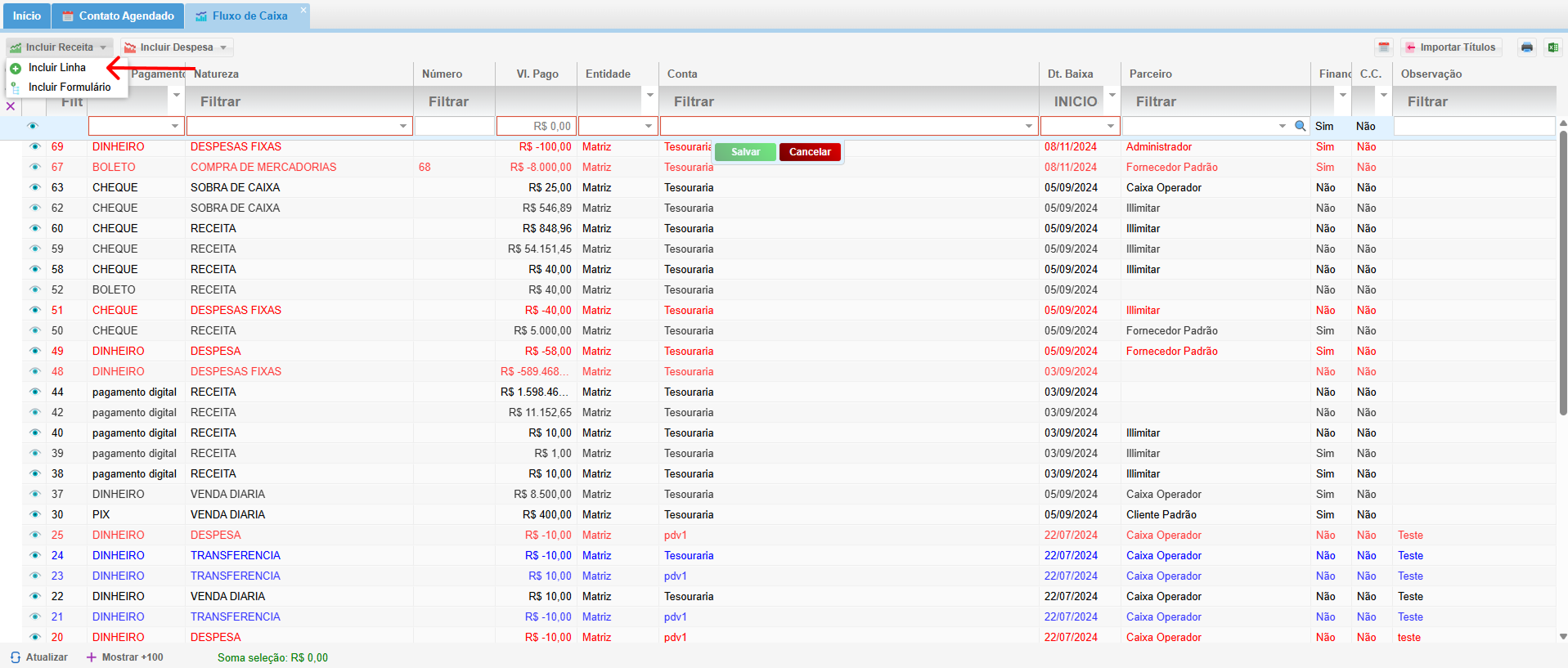Click the green plus icon of Incluir Linha

[x=16, y=68]
